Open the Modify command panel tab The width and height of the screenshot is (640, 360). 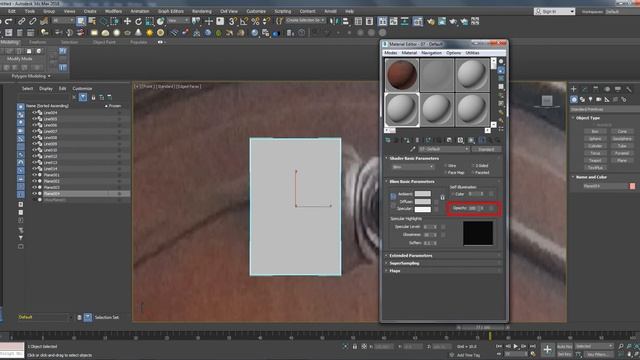tap(584, 89)
